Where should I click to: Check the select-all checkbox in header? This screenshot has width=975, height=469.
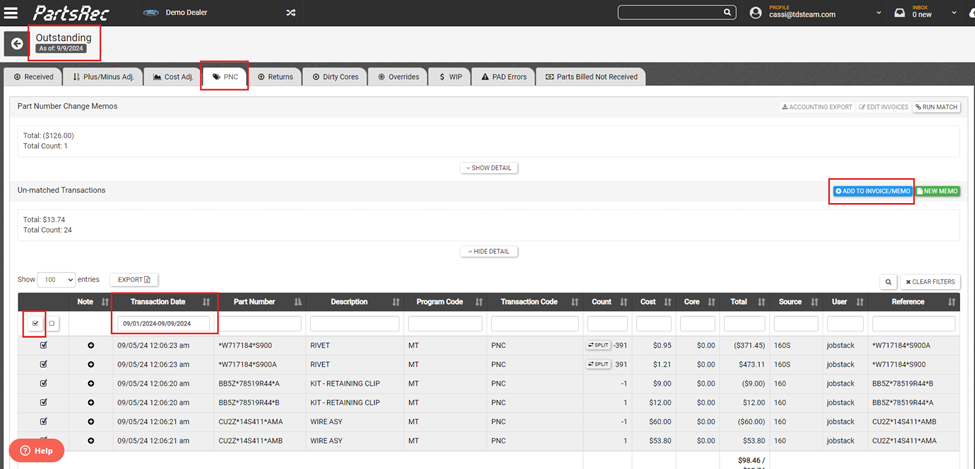(x=35, y=323)
